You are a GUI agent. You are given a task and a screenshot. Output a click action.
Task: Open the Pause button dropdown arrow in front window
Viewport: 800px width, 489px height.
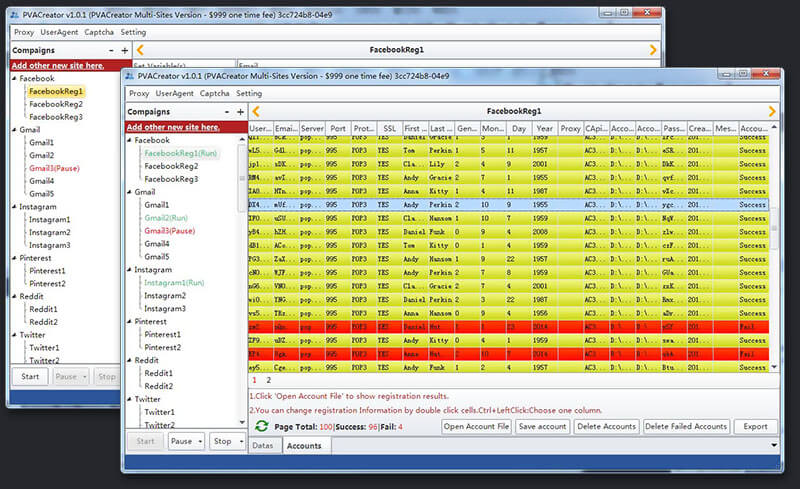[x=202, y=441]
